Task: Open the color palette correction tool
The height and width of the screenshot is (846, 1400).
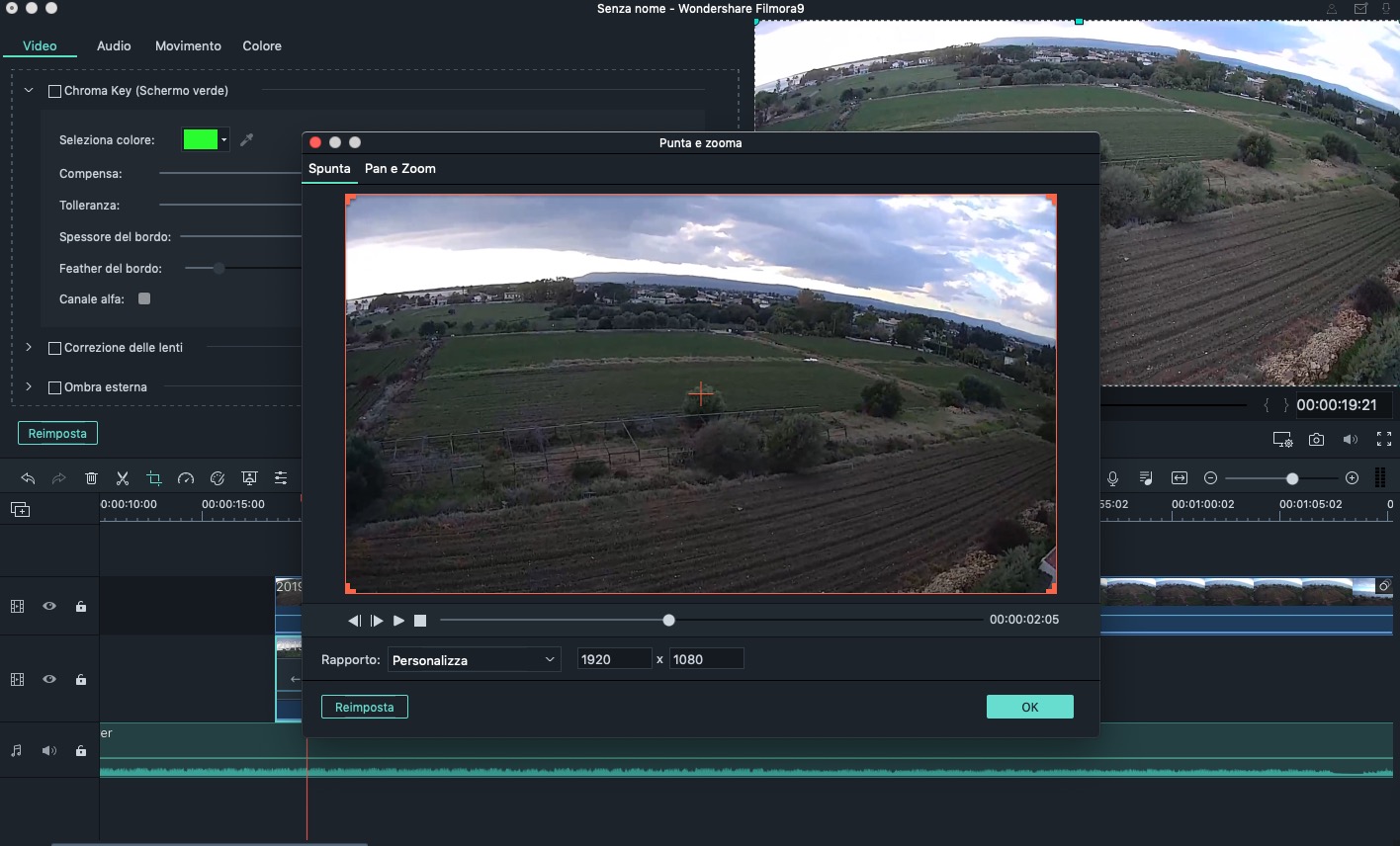Action: click(218, 478)
